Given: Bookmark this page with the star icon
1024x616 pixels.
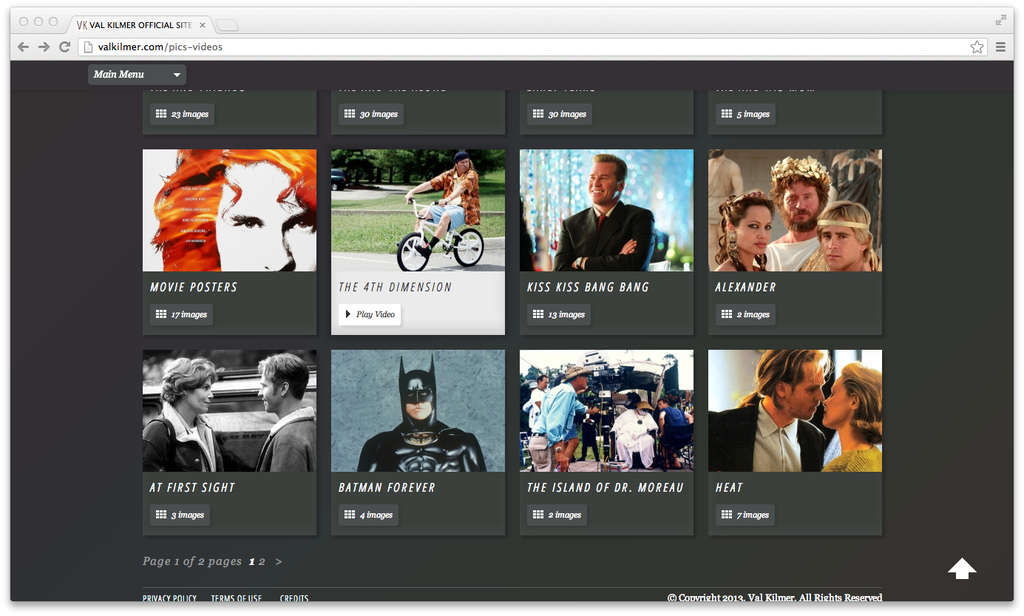Looking at the screenshot, I should 977,47.
